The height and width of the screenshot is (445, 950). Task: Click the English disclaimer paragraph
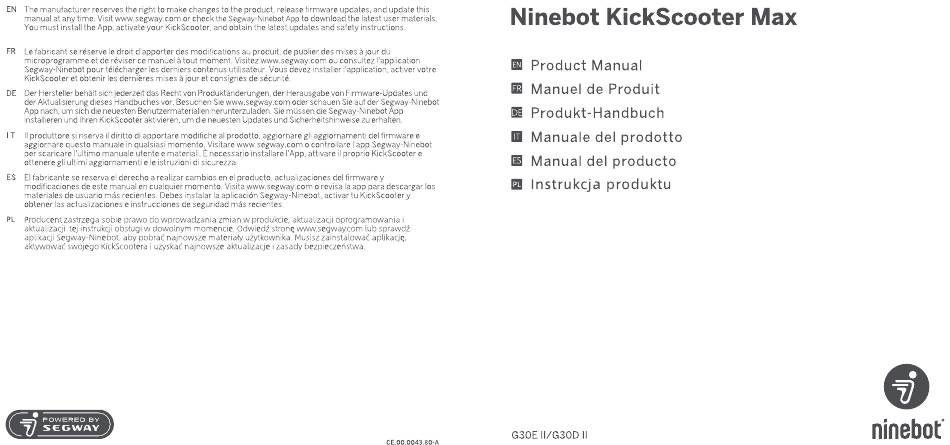click(227, 19)
